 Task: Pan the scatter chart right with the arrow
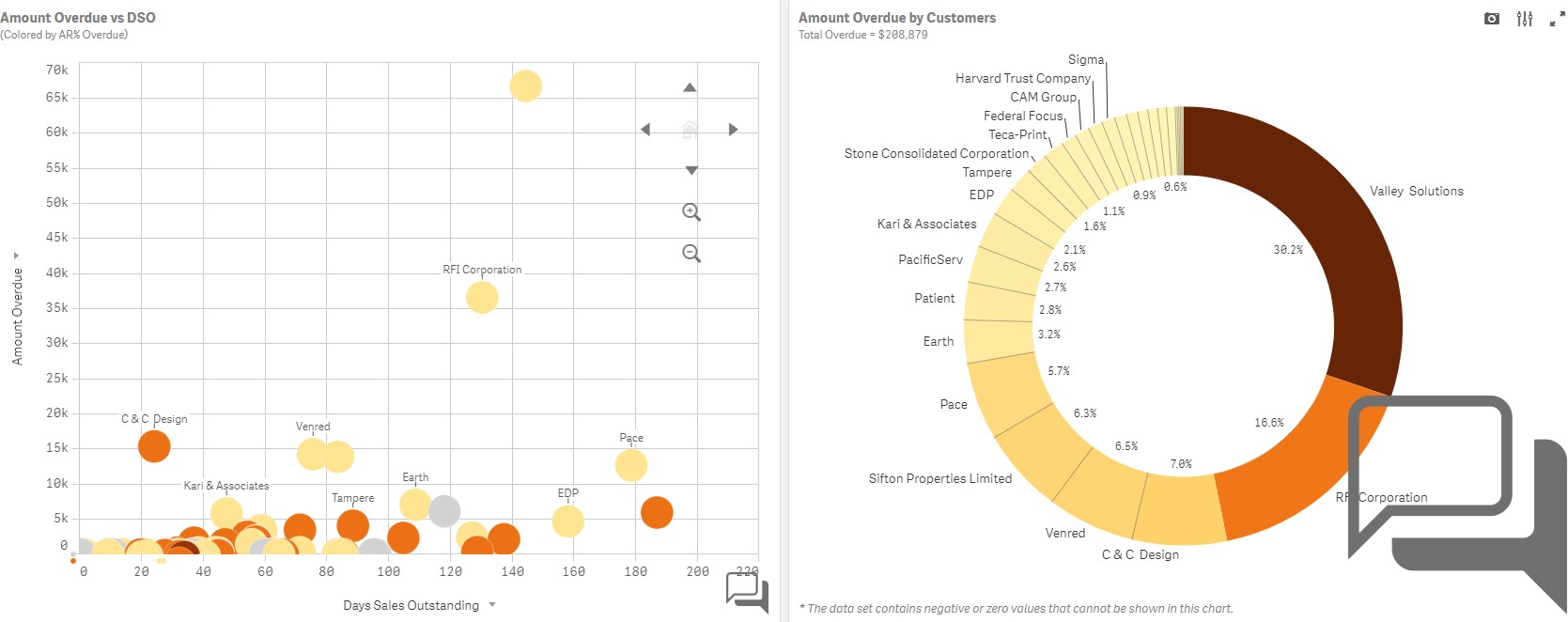[x=734, y=130]
